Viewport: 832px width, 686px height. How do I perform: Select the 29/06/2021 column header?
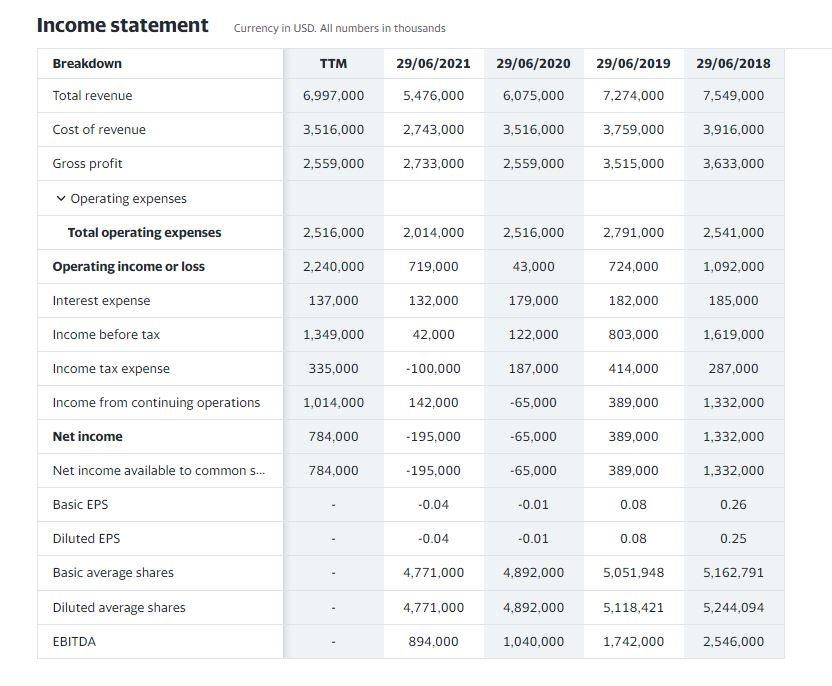pos(433,63)
